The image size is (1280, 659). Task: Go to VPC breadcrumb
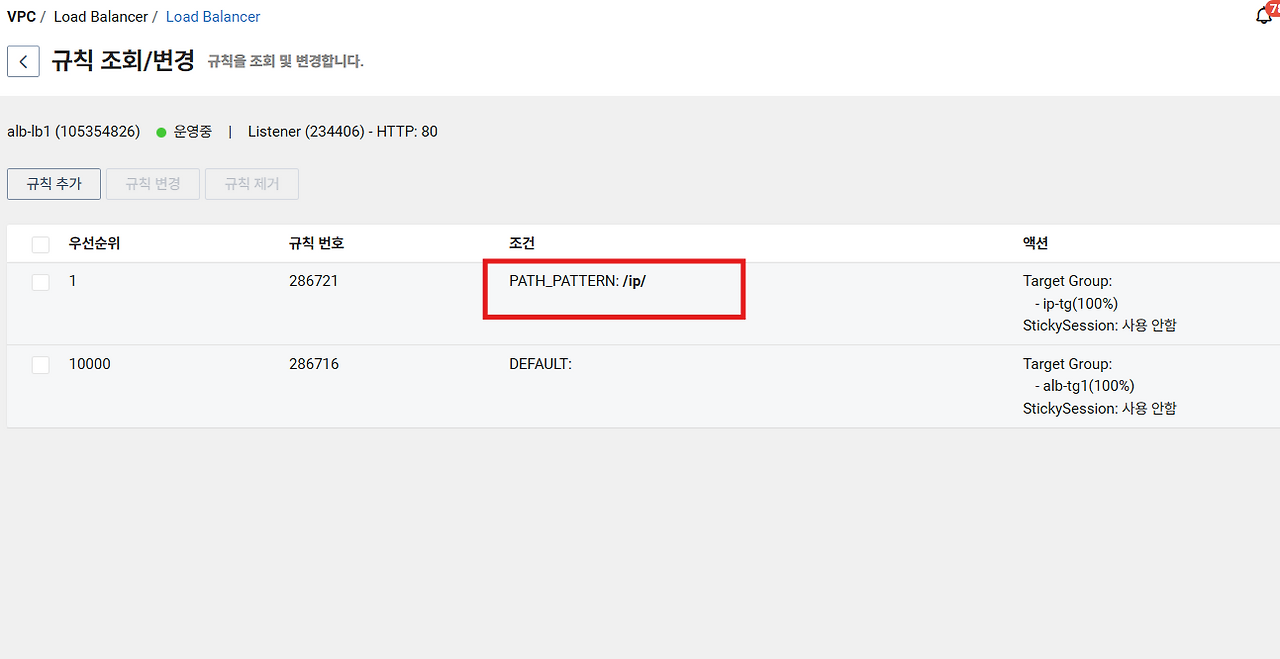coord(21,17)
